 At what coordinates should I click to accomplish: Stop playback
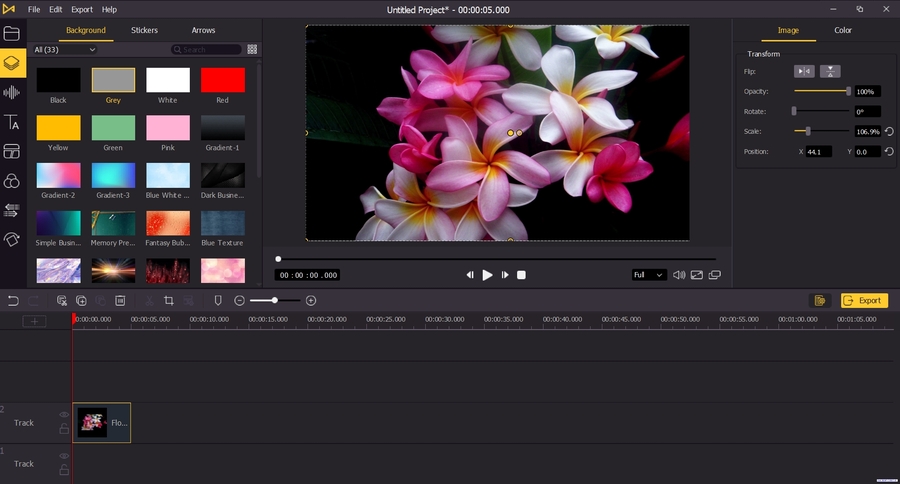521,275
